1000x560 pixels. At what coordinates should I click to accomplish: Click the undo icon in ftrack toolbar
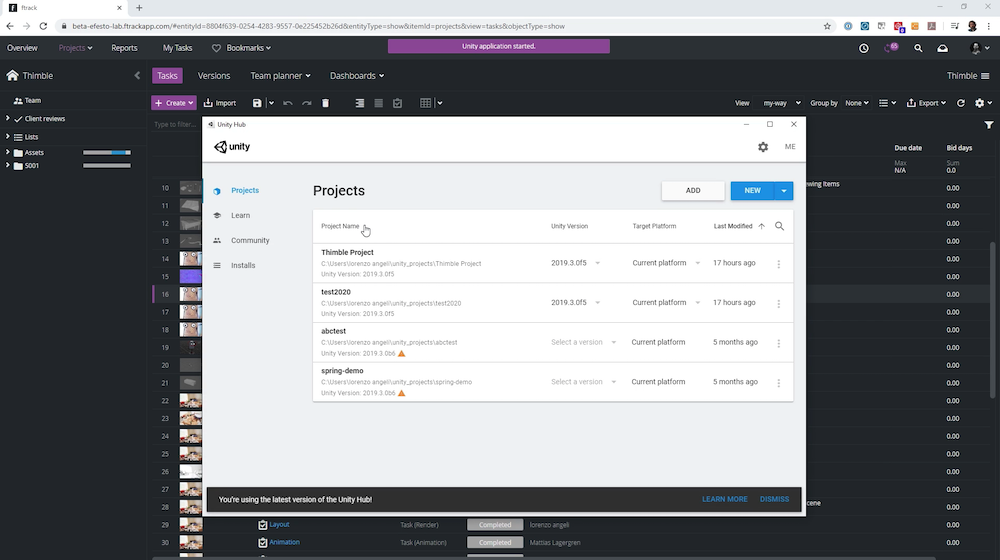coord(288,103)
